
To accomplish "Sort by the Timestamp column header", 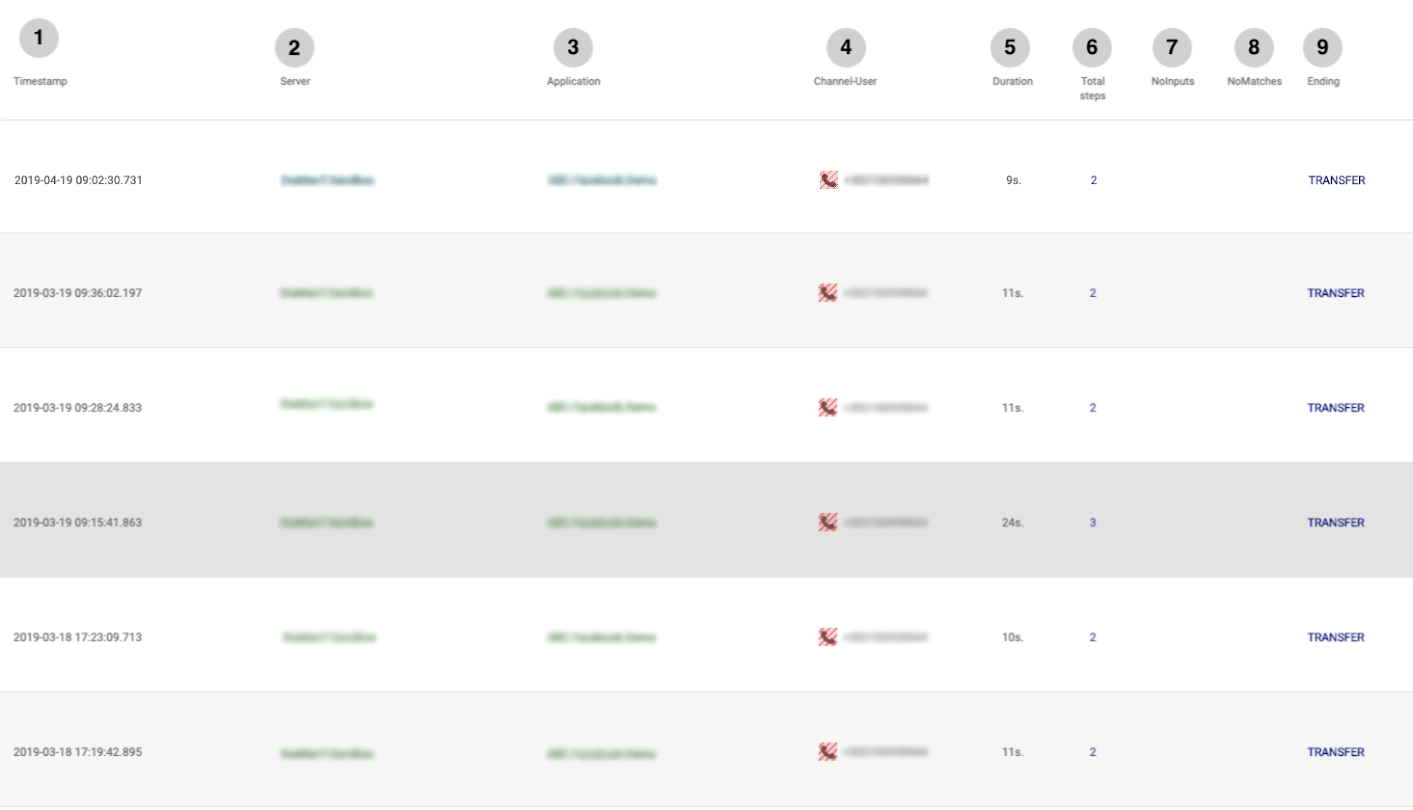I will pyautogui.click(x=40, y=81).
